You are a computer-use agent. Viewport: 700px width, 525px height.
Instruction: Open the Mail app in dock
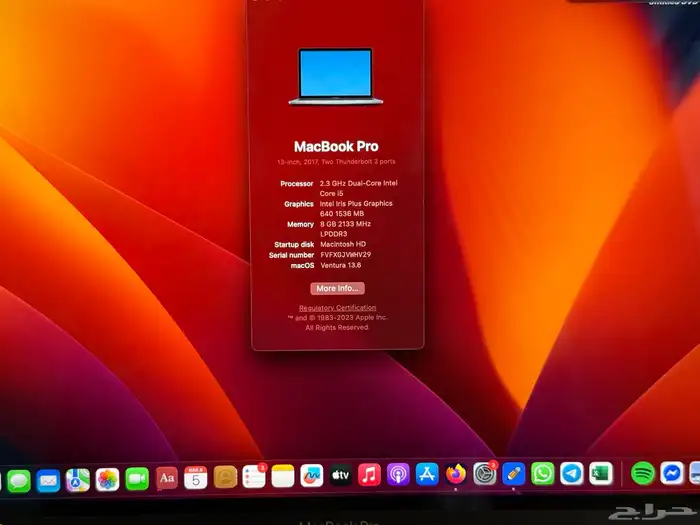(48, 481)
